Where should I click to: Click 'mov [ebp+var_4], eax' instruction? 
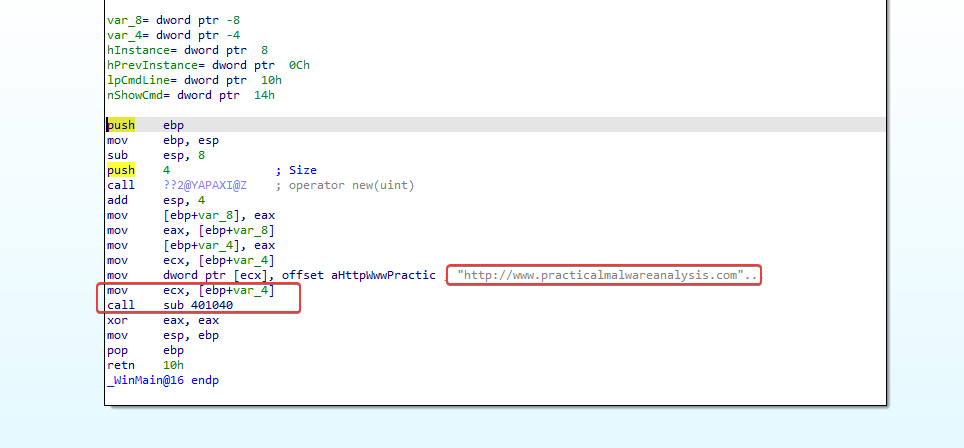click(x=191, y=245)
